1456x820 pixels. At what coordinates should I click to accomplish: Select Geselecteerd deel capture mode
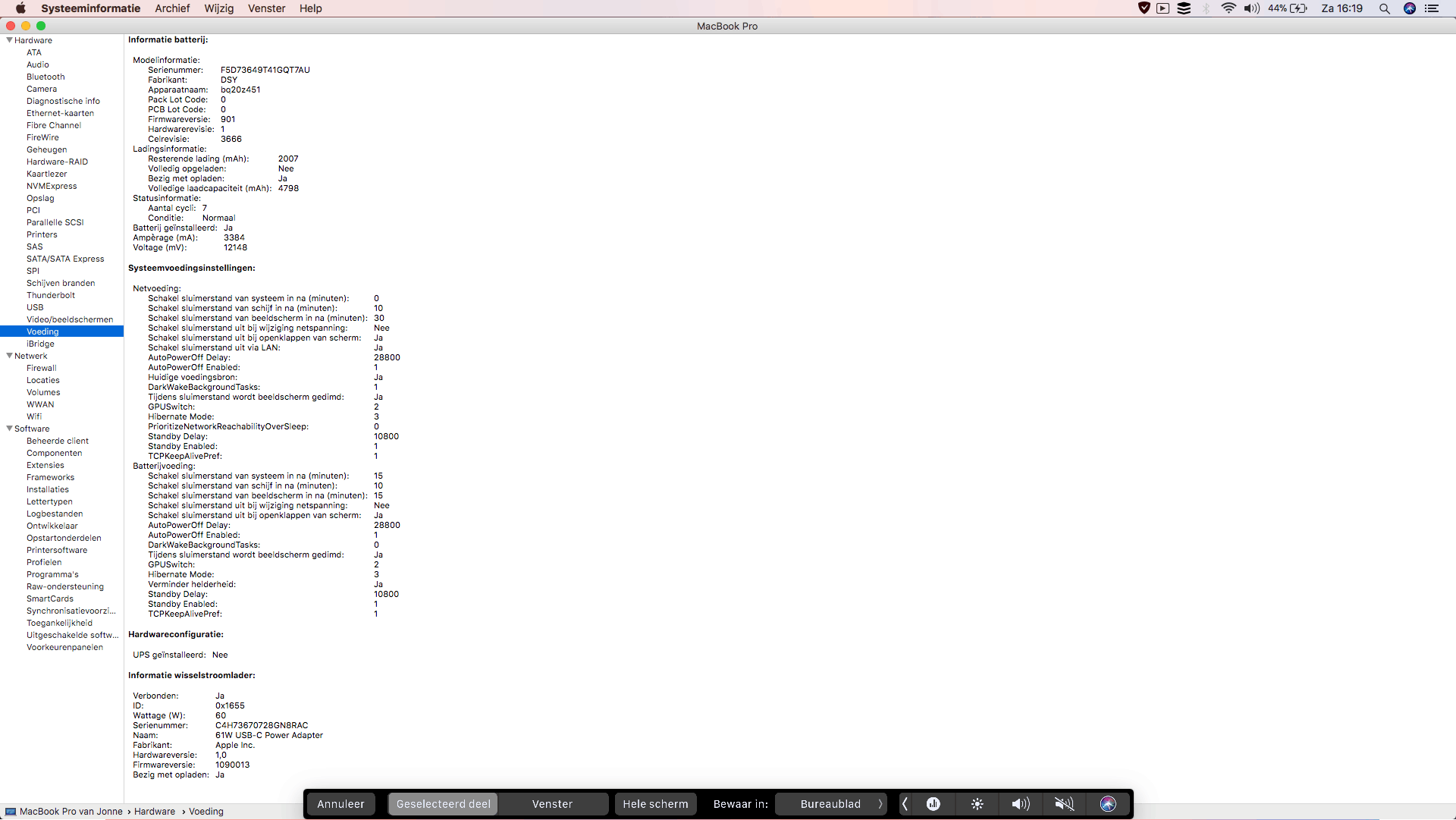[443, 804]
